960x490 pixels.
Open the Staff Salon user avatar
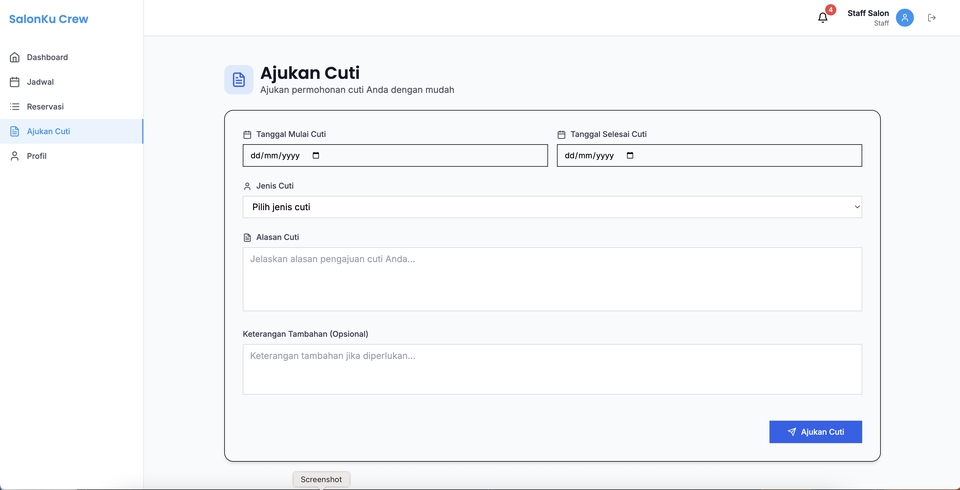click(904, 18)
